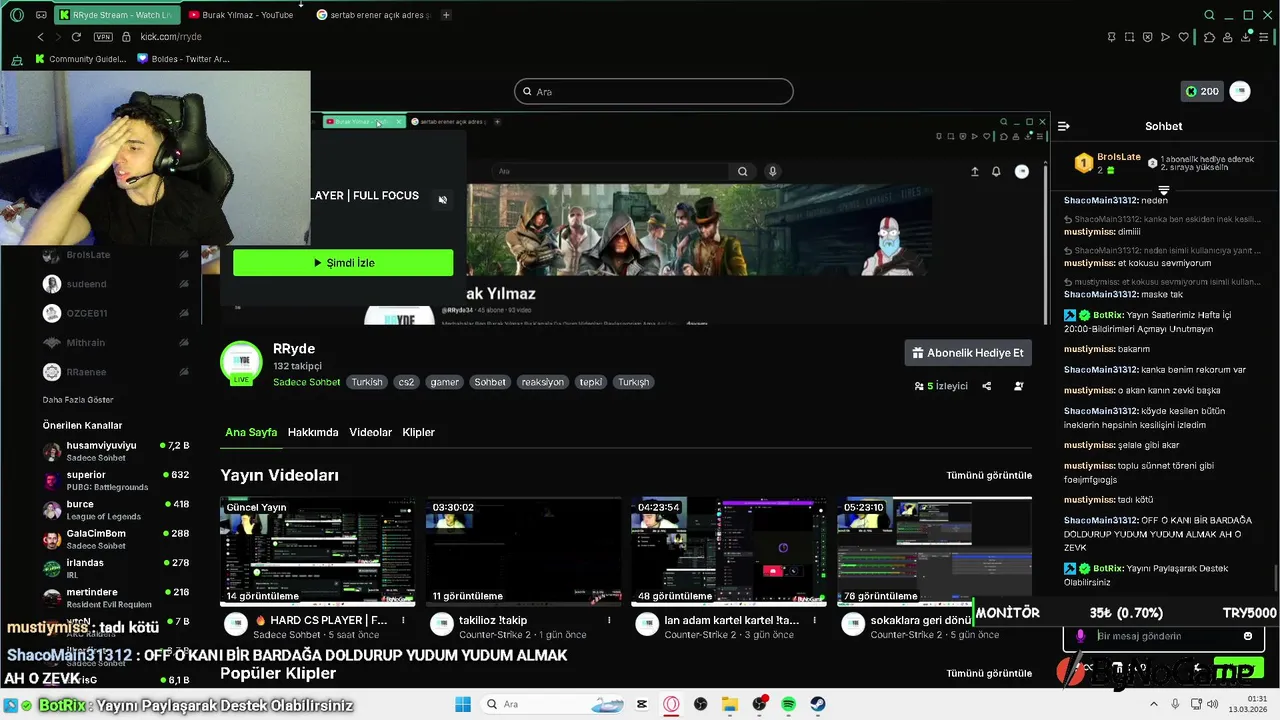The height and width of the screenshot is (720, 1280).
Task: Click the Şimdi İzle watch button
Action: (343, 263)
